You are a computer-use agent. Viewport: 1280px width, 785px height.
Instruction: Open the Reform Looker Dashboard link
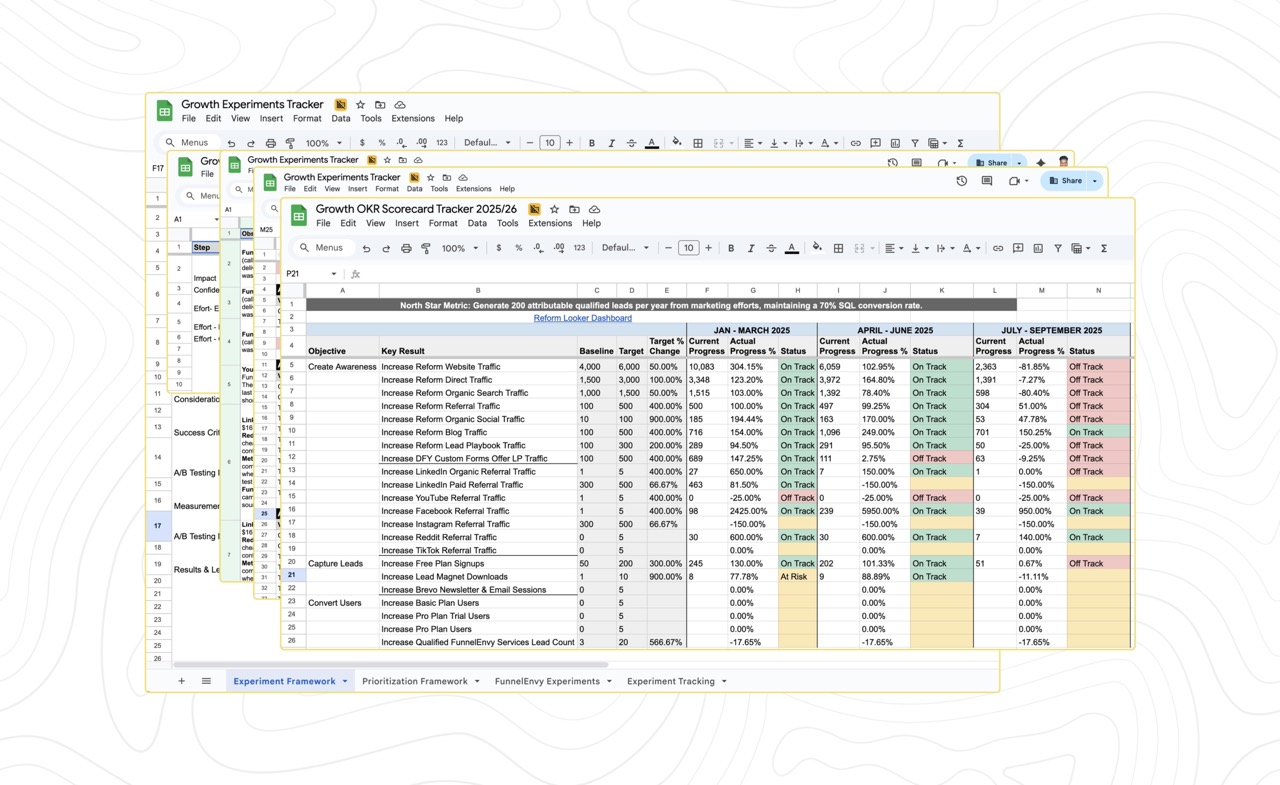point(582,318)
